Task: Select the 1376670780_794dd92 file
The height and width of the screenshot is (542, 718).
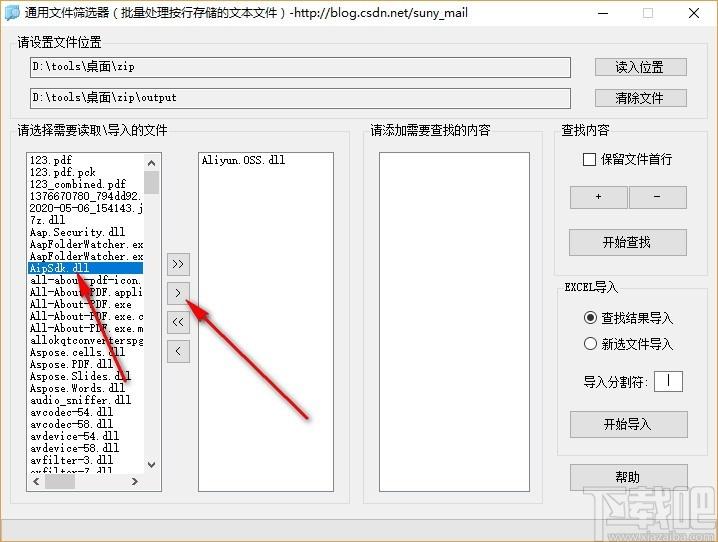Action: click(86, 196)
